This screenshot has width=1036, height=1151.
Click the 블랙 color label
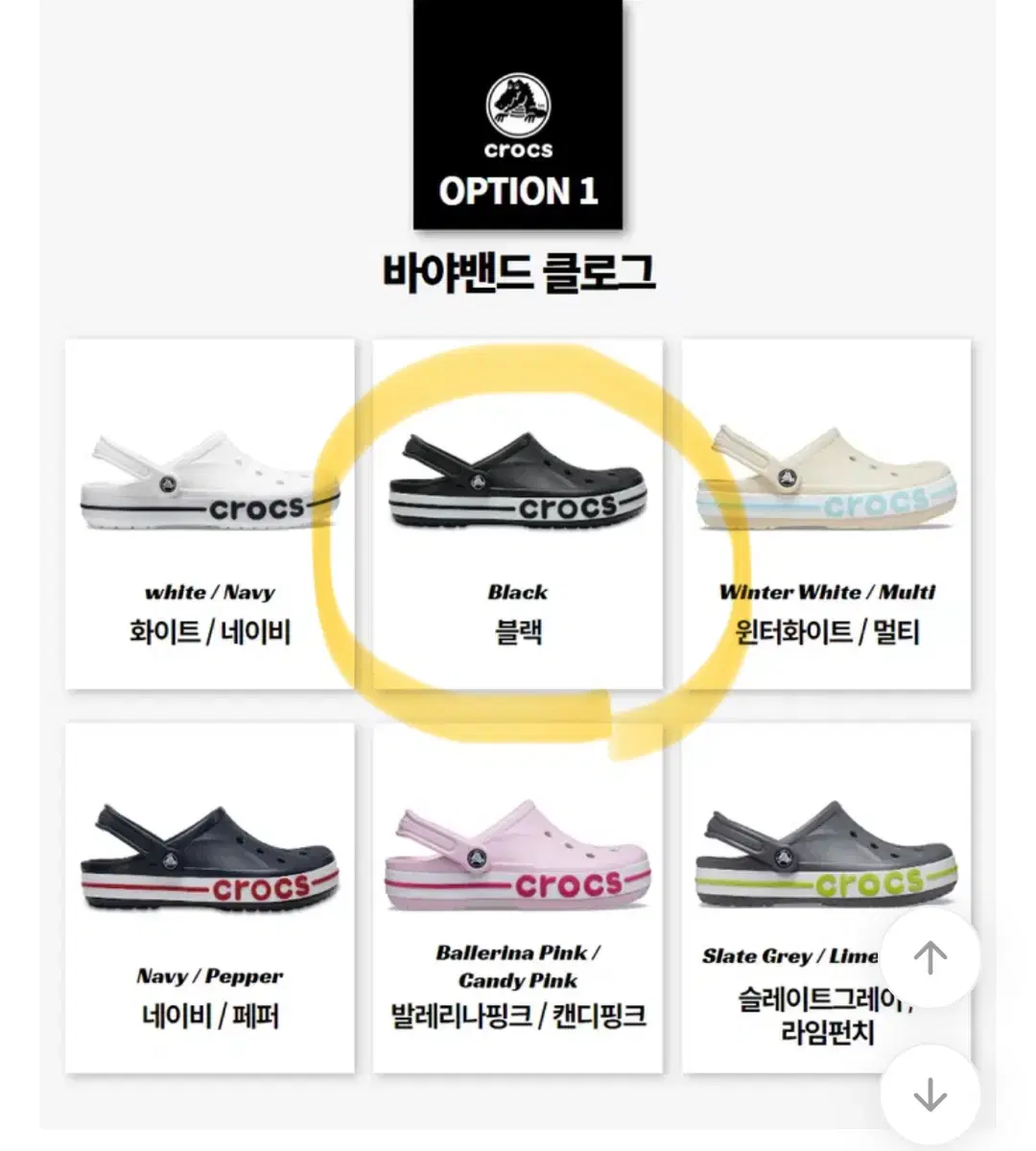click(x=518, y=632)
